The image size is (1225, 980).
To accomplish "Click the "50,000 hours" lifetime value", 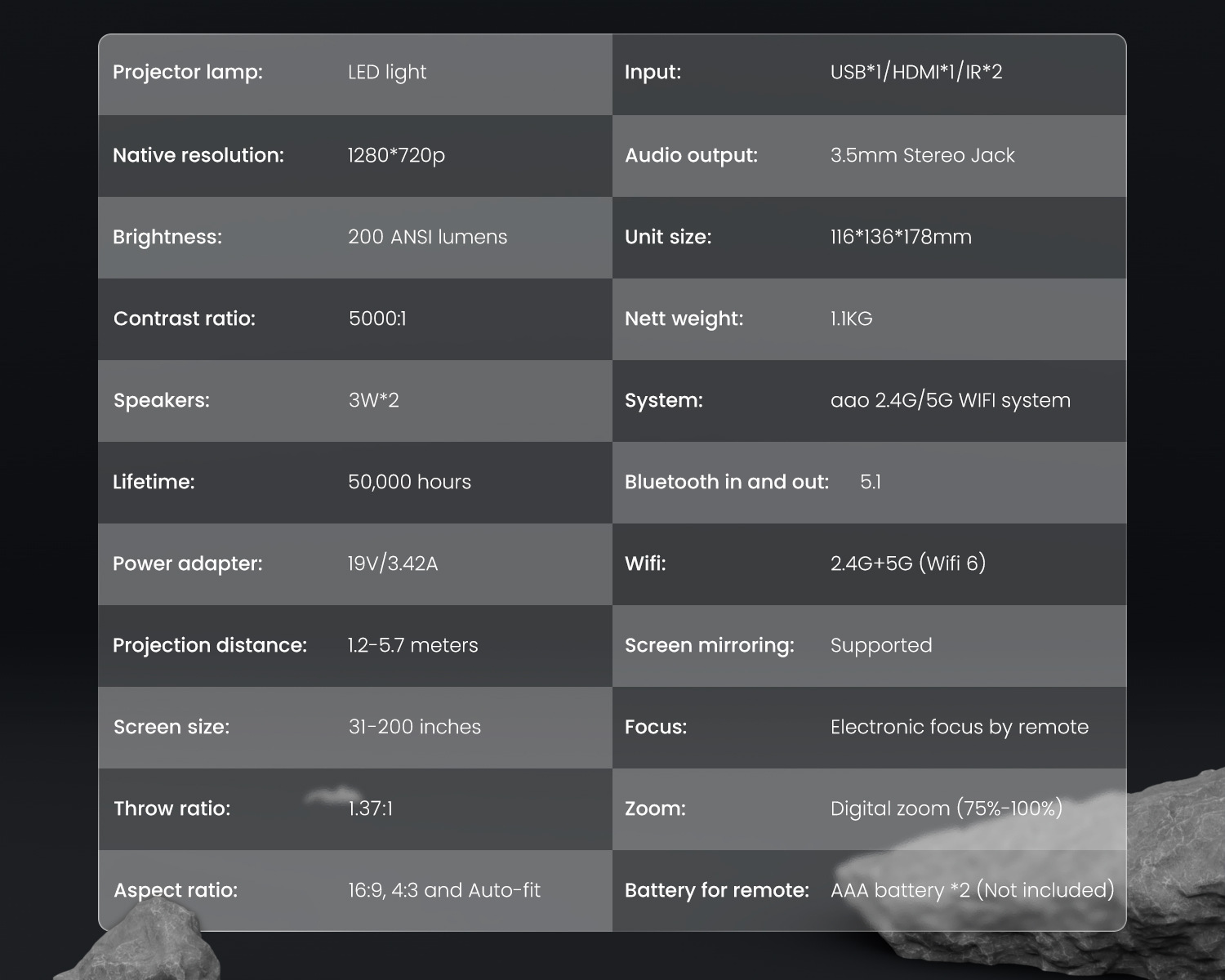I will [409, 482].
